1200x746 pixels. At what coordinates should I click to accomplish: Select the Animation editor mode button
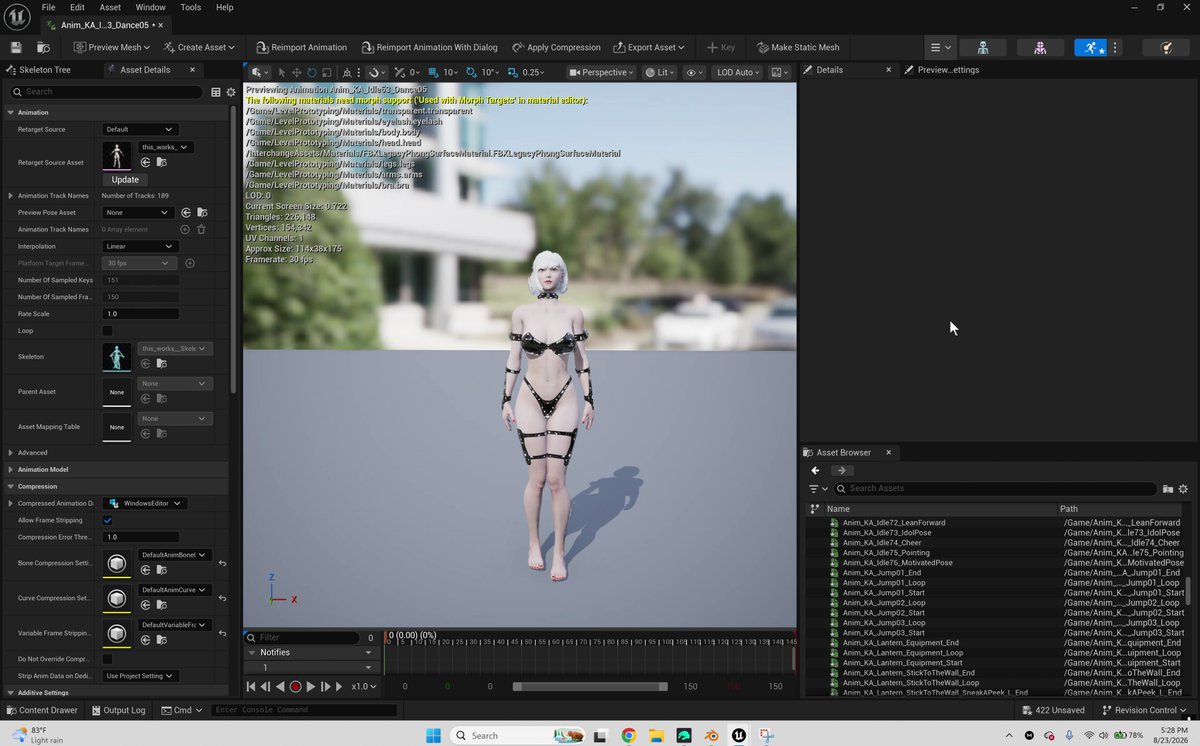(x=1090, y=47)
